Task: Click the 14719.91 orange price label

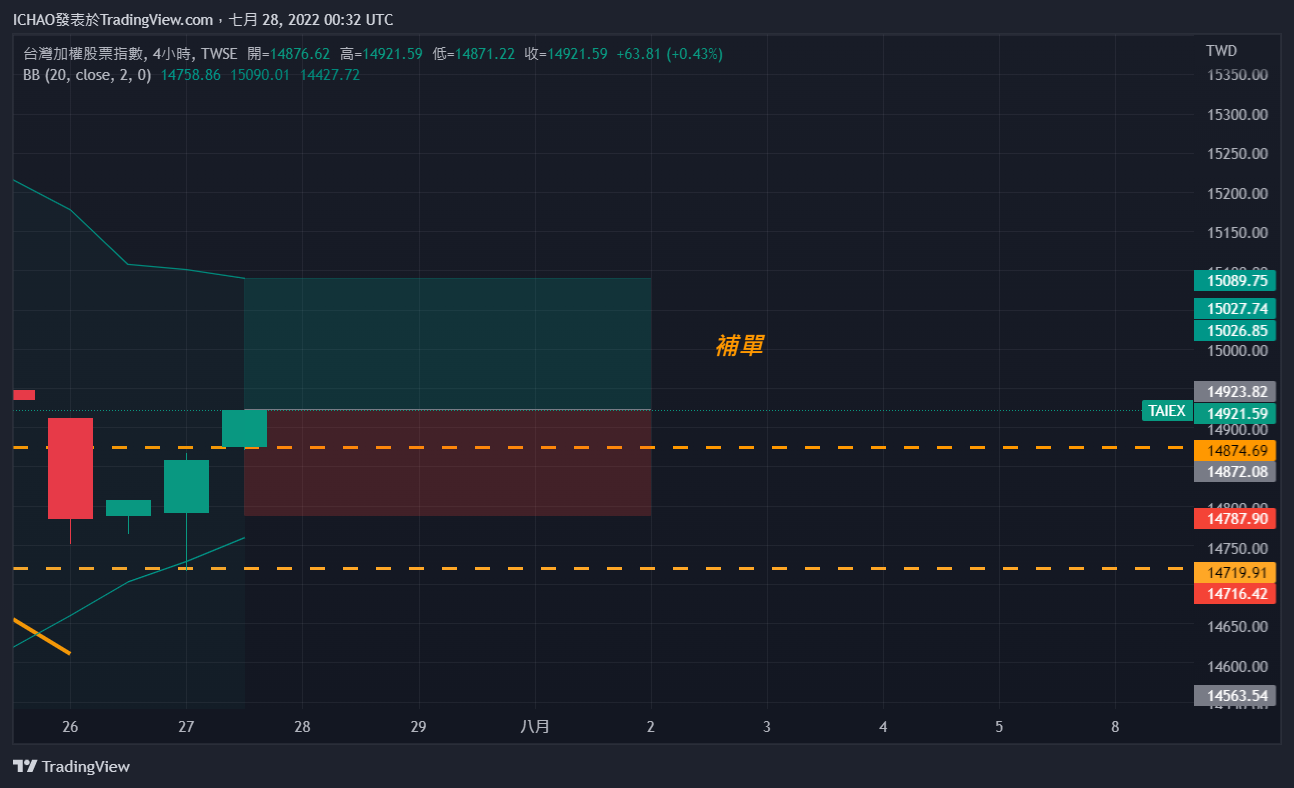Action: [1235, 573]
